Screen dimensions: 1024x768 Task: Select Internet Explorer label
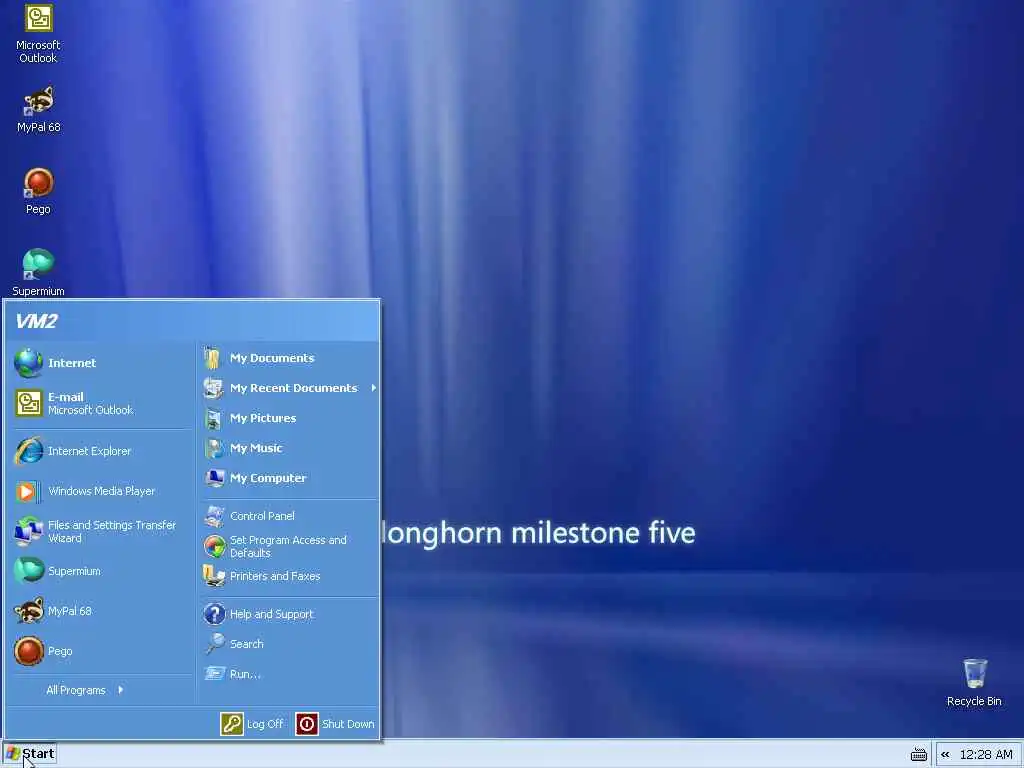[x=89, y=451]
